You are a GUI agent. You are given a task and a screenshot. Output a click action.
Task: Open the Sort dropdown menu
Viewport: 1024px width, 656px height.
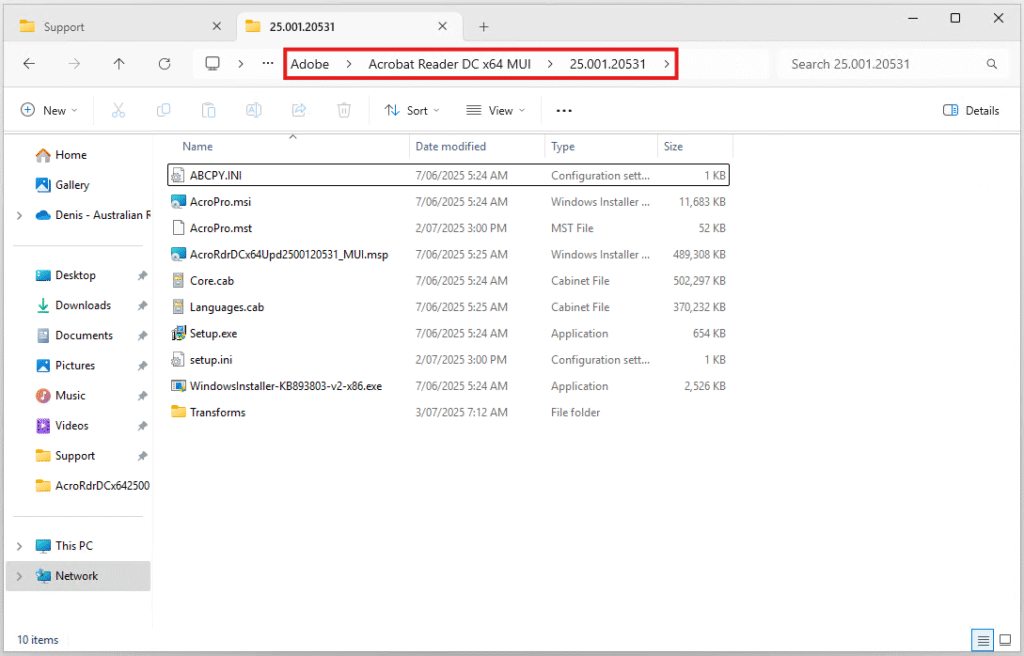click(x=412, y=111)
